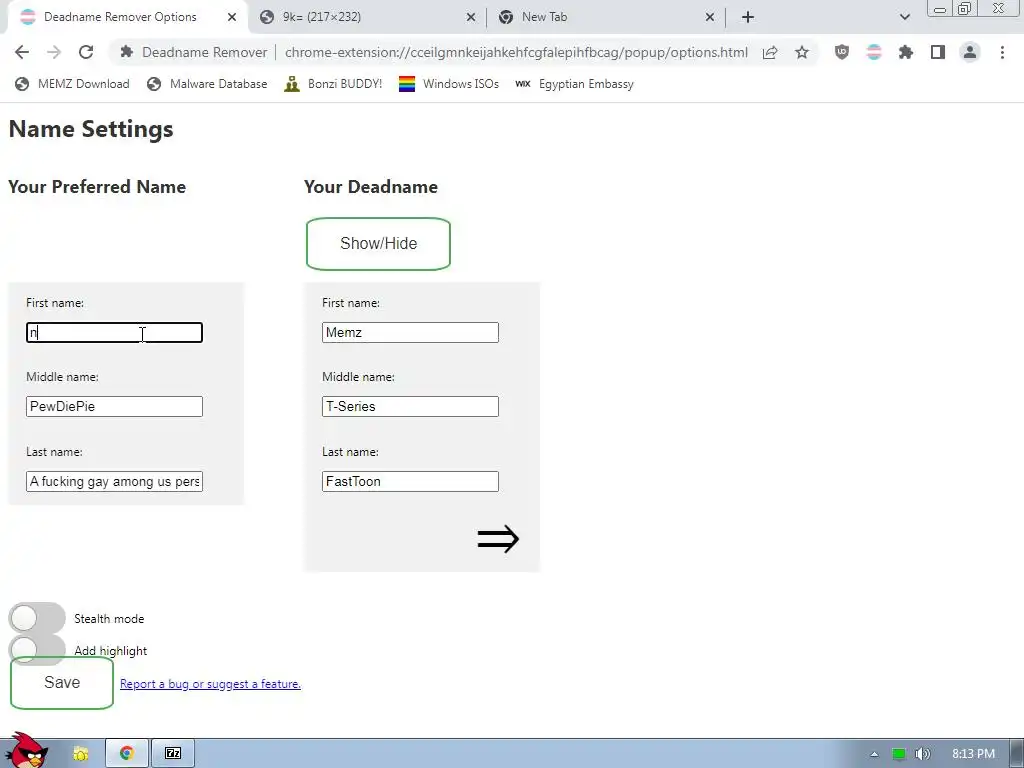Close the Deadname Remover Options tab
The image size is (1024, 768).
click(232, 17)
